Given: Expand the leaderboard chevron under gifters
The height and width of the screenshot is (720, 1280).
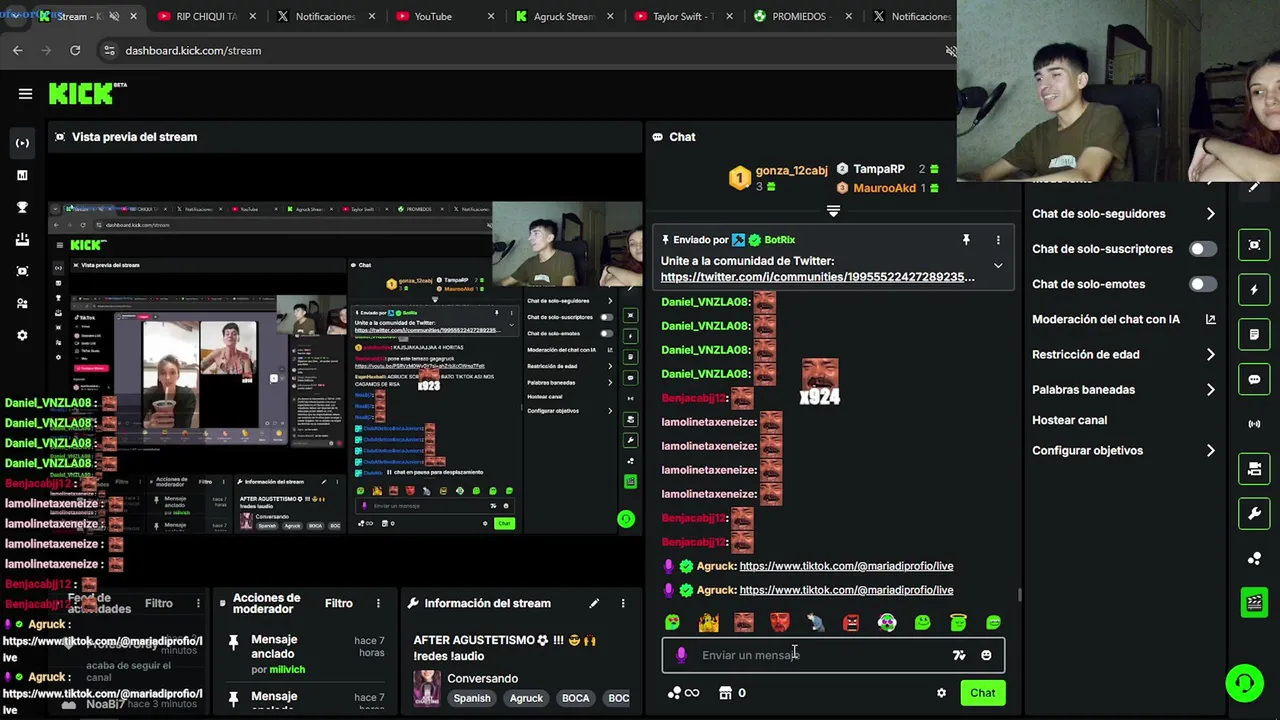Looking at the screenshot, I should pos(833,211).
